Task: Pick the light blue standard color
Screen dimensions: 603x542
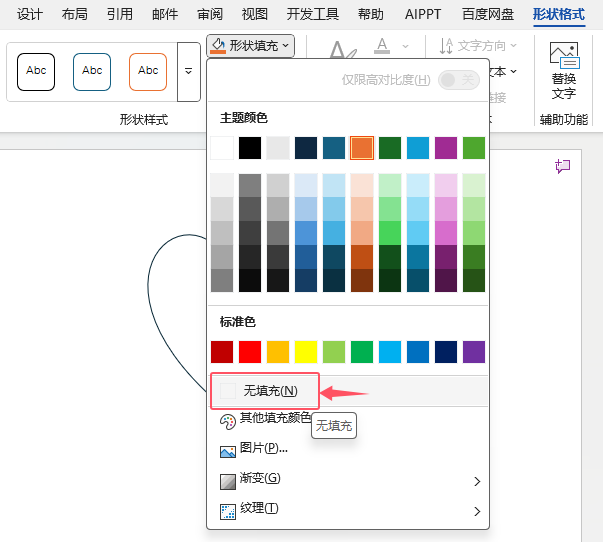Action: 390,352
